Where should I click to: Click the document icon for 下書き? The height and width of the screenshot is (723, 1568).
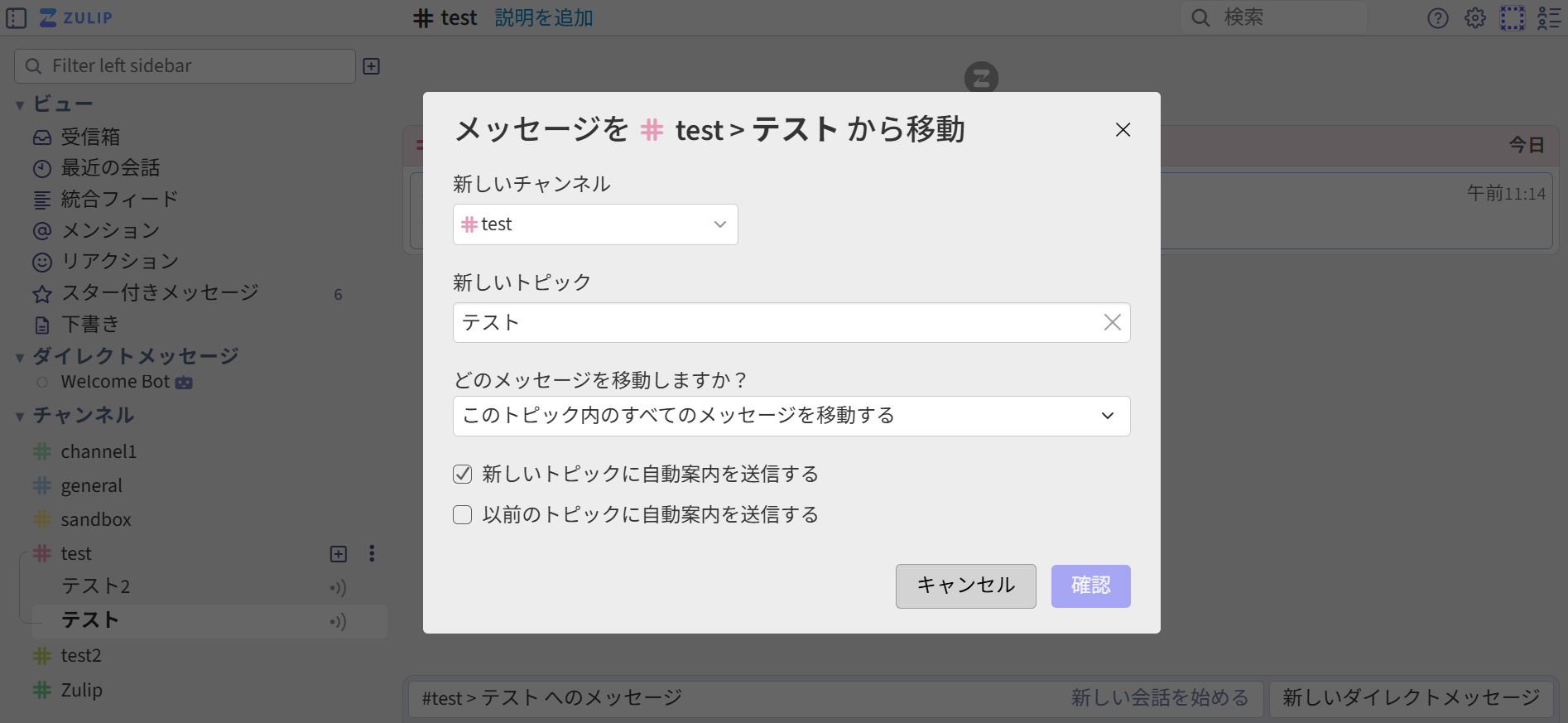[42, 325]
